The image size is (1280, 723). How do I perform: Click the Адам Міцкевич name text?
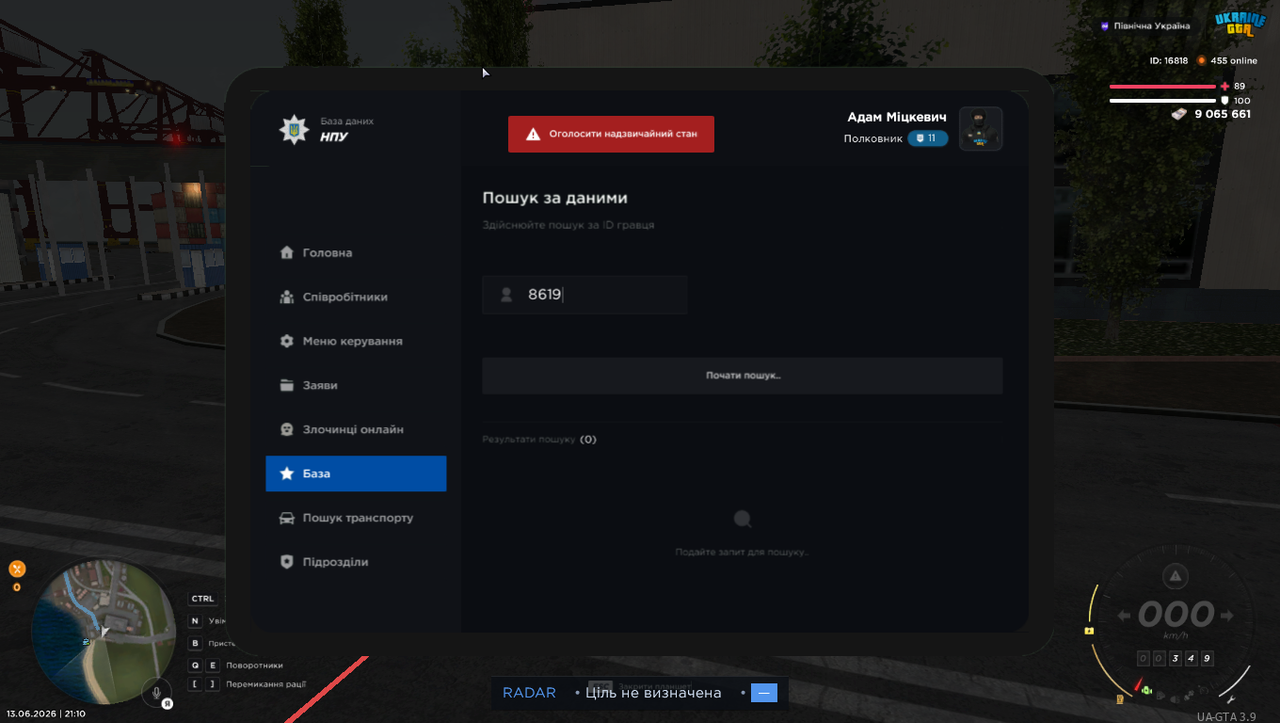[897, 117]
